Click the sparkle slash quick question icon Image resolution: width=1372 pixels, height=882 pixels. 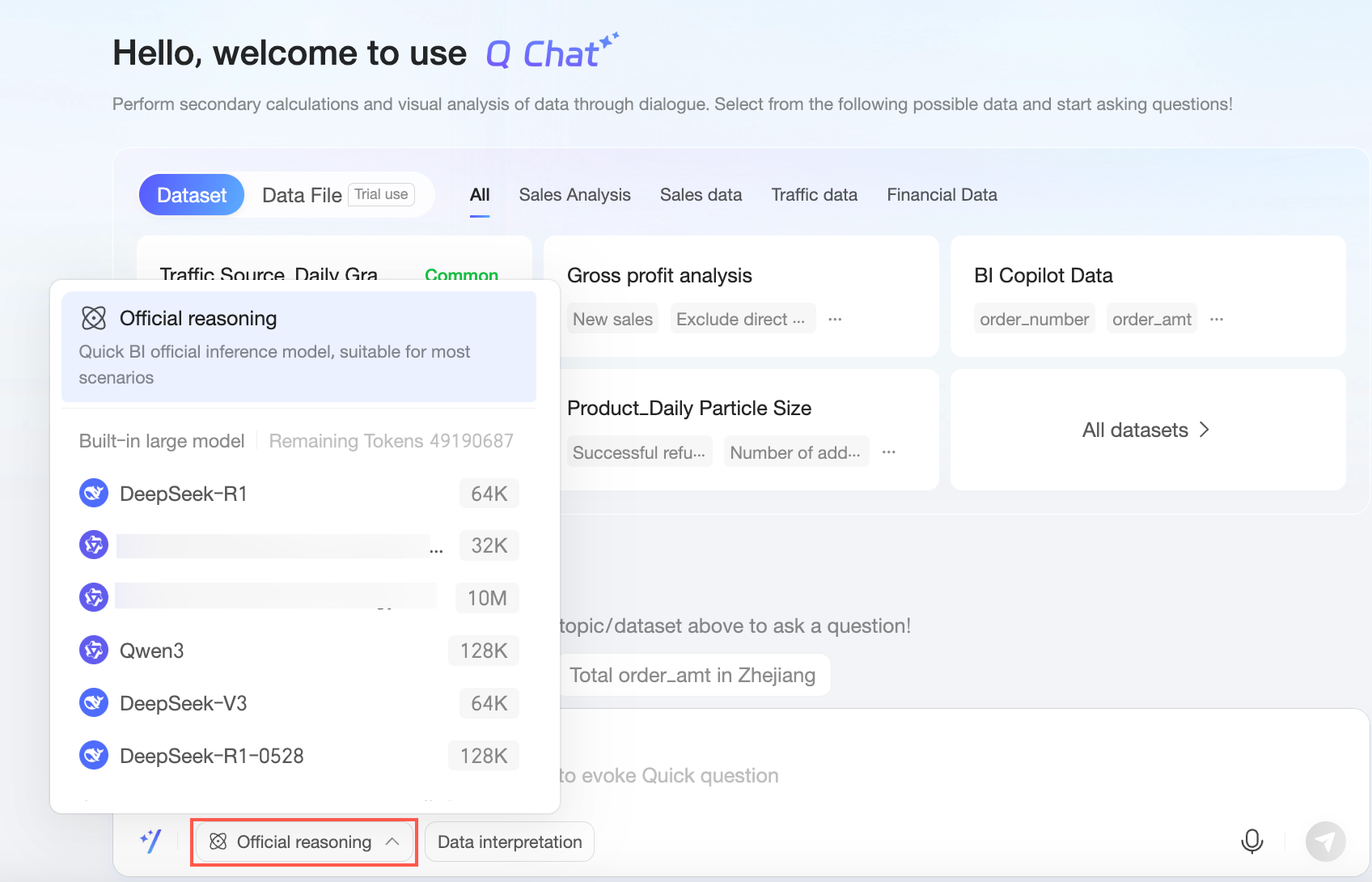click(151, 842)
